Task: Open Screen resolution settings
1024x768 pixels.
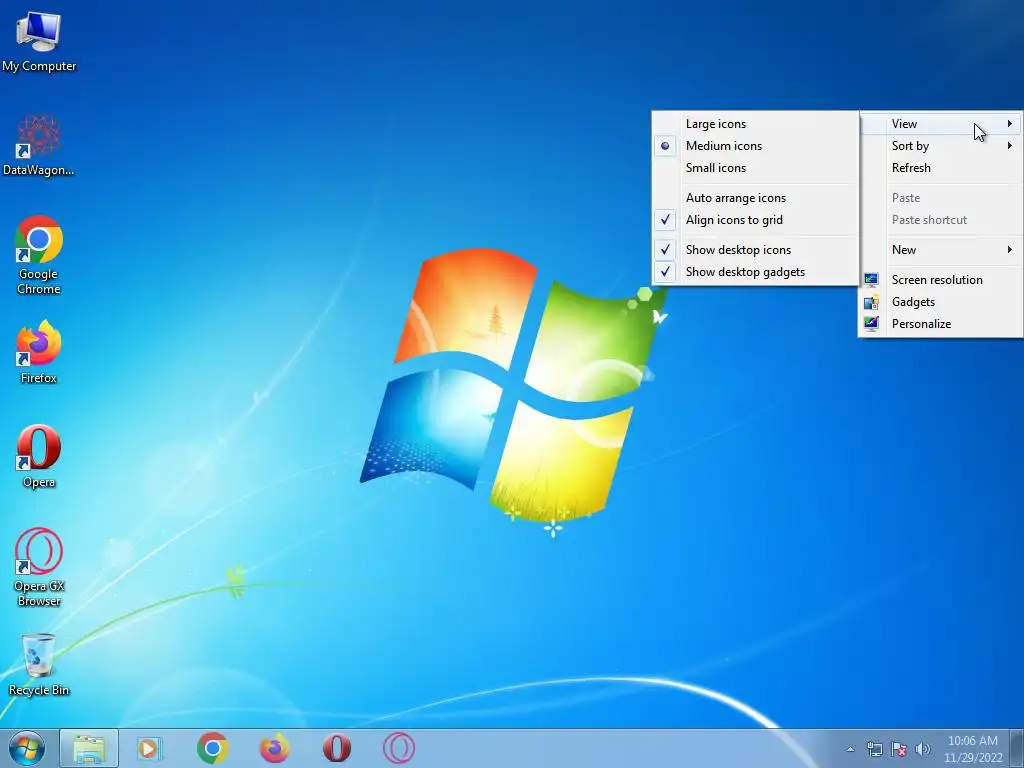Action: point(940,280)
